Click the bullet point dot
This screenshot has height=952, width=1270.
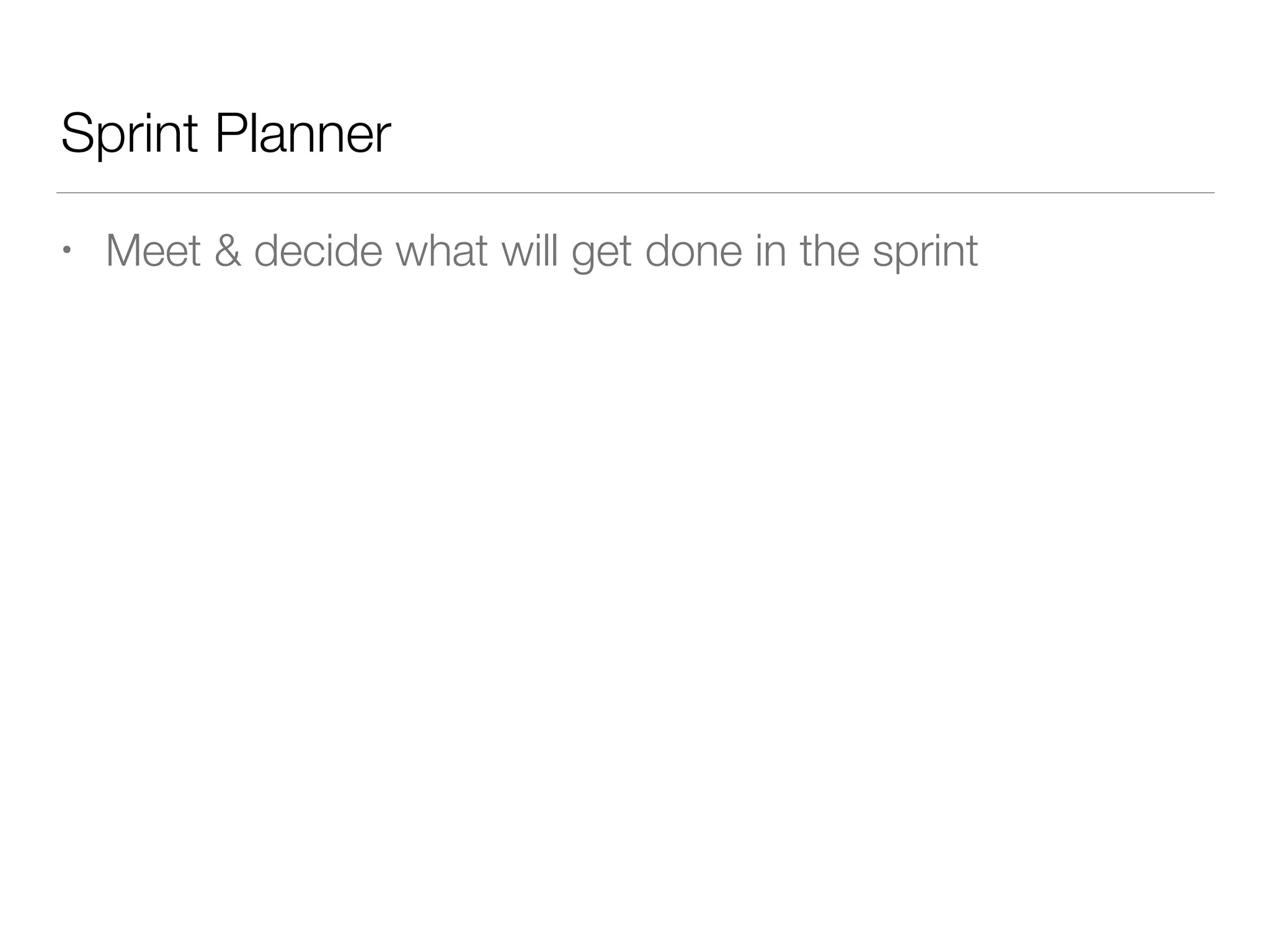tap(67, 251)
